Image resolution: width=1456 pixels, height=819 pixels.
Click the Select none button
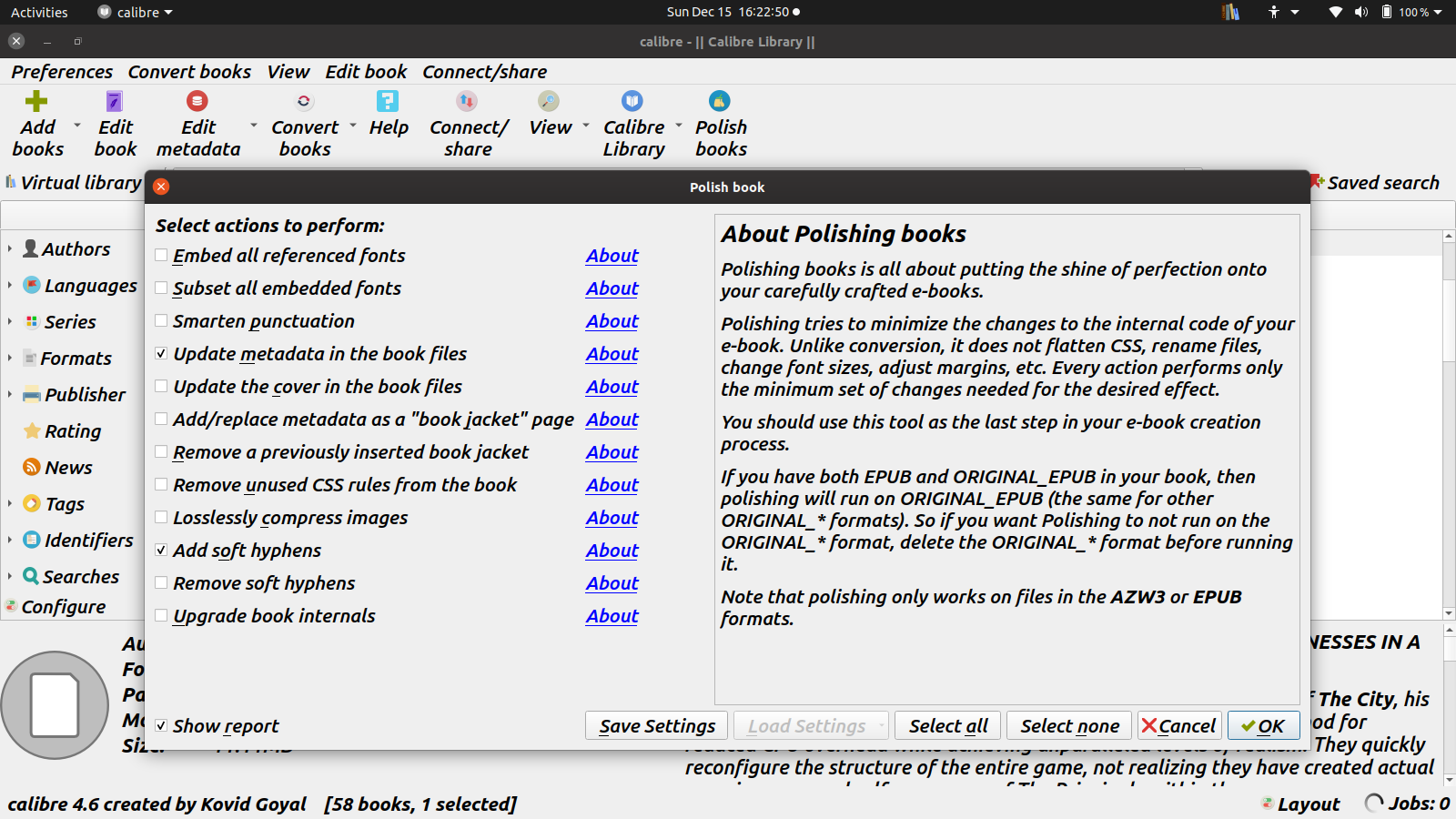[1069, 726]
